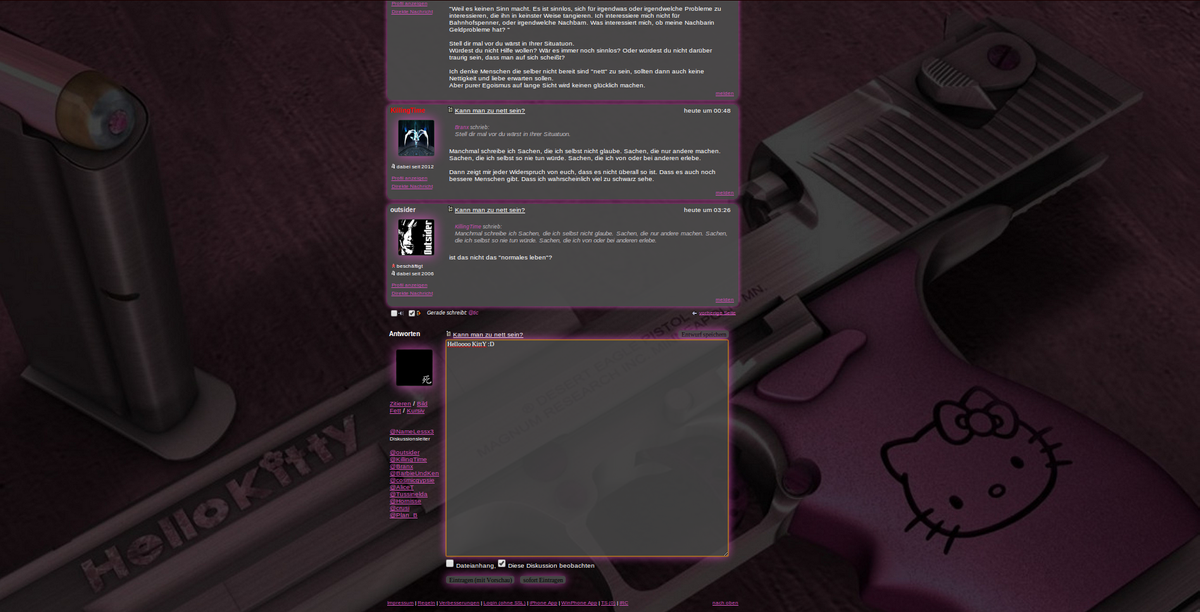This screenshot has width=1200, height=612.
Task: Click the 'Antworten' heading
Action: [405, 334]
